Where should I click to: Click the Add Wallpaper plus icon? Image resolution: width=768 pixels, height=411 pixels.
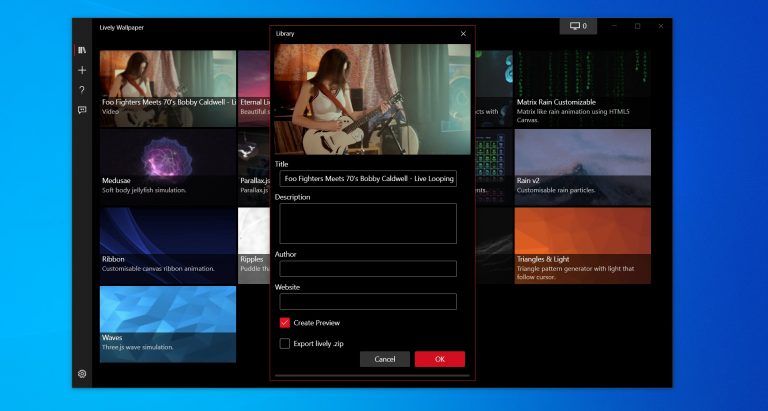[82, 70]
